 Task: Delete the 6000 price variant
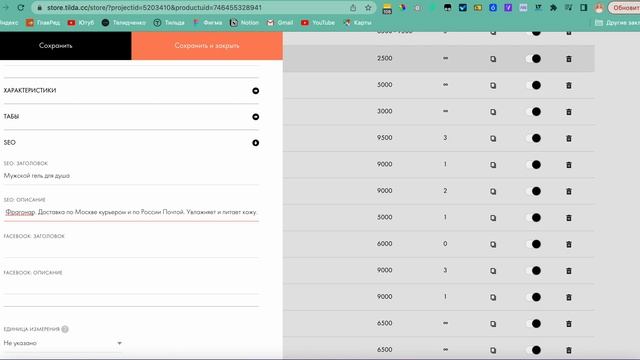click(569, 244)
